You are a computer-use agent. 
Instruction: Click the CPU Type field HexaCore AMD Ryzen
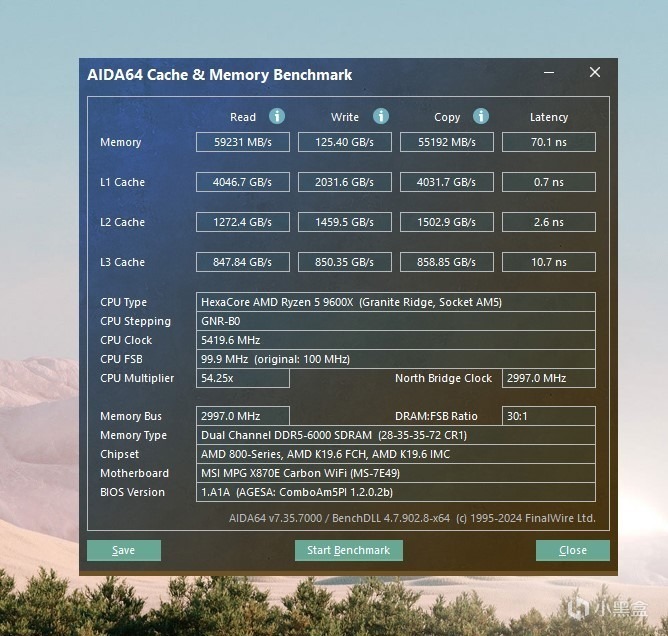(x=396, y=302)
